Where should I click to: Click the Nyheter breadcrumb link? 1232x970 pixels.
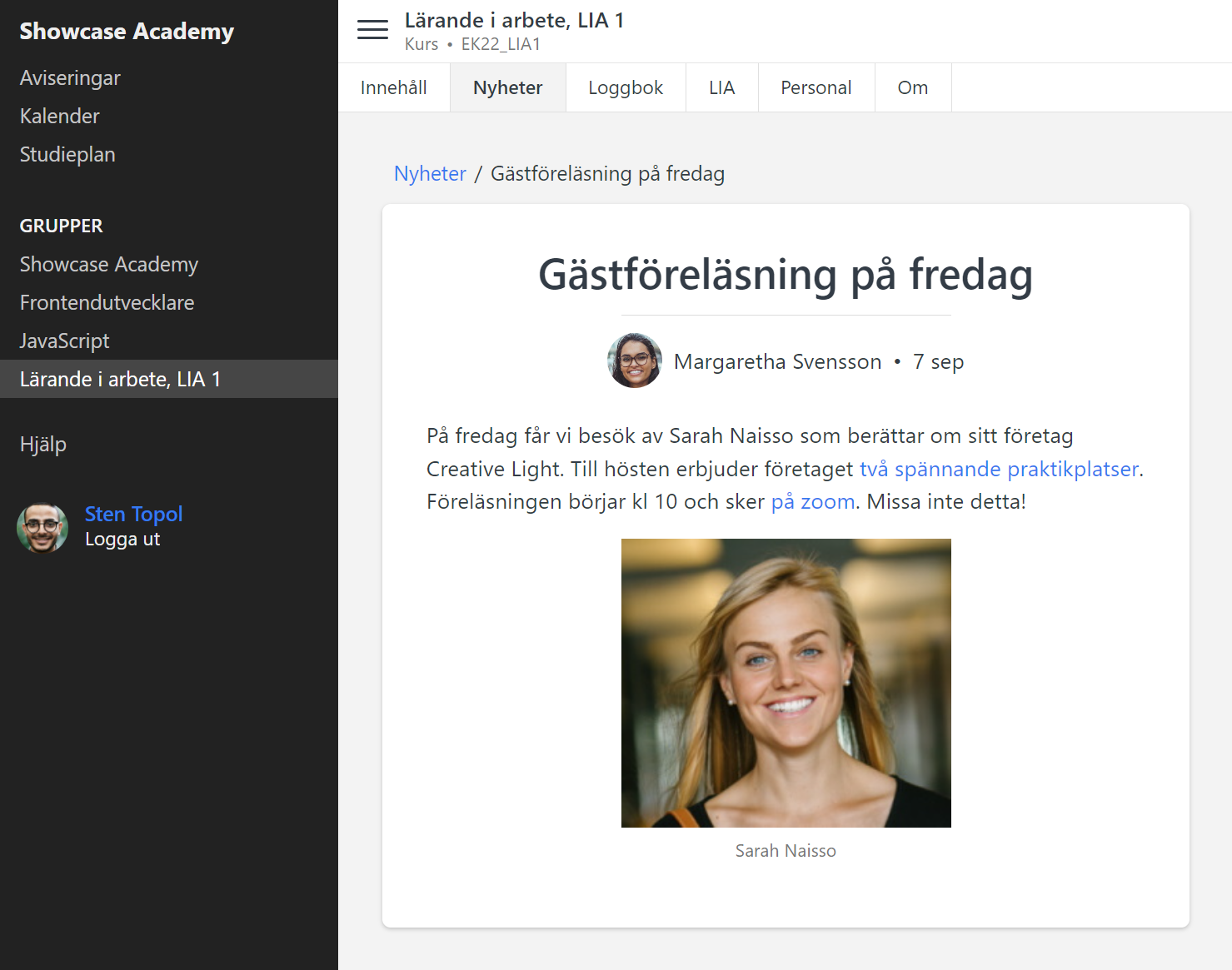(430, 173)
